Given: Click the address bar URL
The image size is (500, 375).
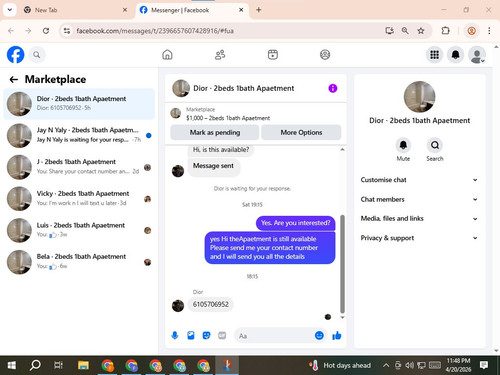Looking at the screenshot, I should [155, 31].
